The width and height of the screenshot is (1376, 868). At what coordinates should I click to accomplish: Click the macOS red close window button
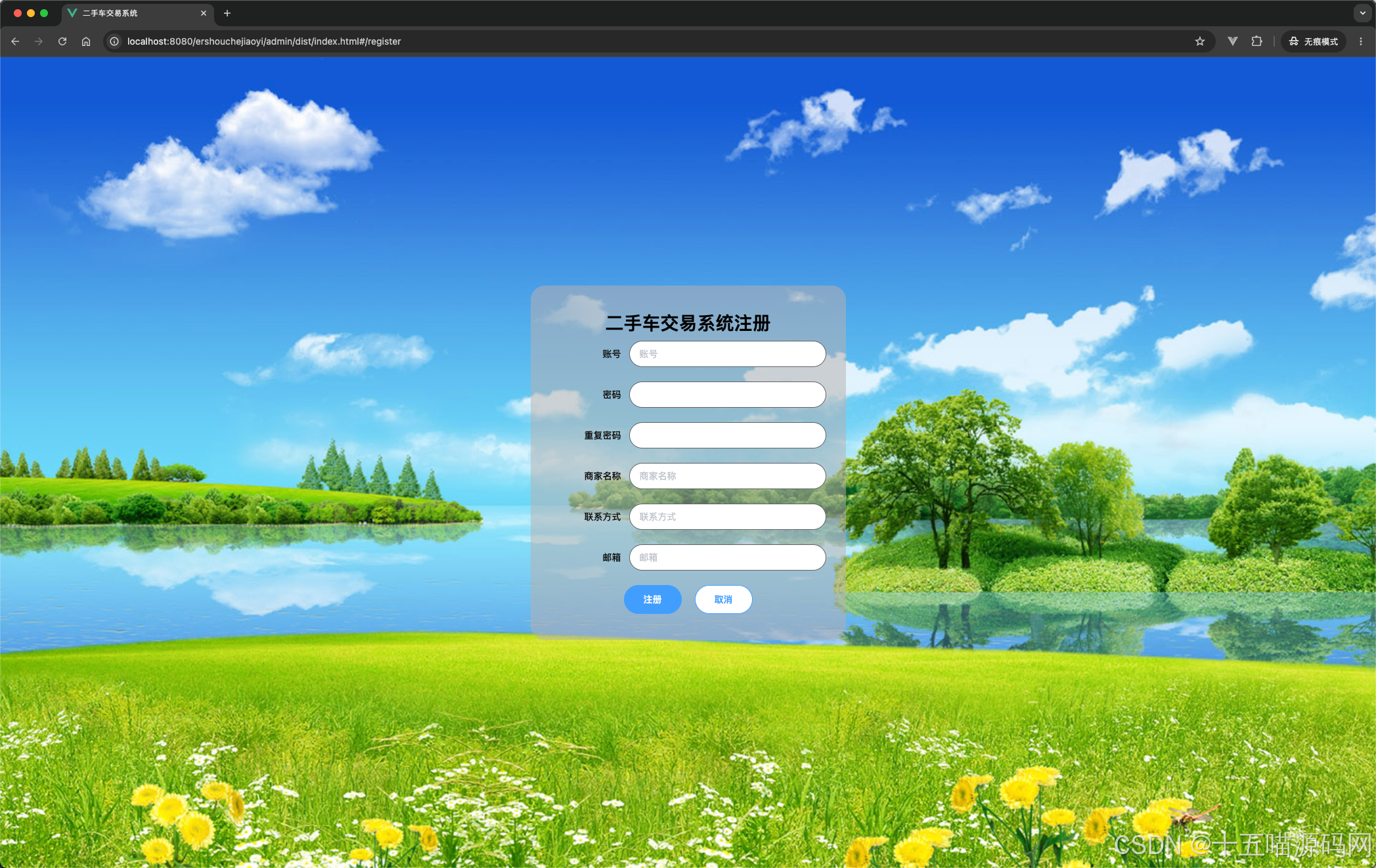point(18,13)
